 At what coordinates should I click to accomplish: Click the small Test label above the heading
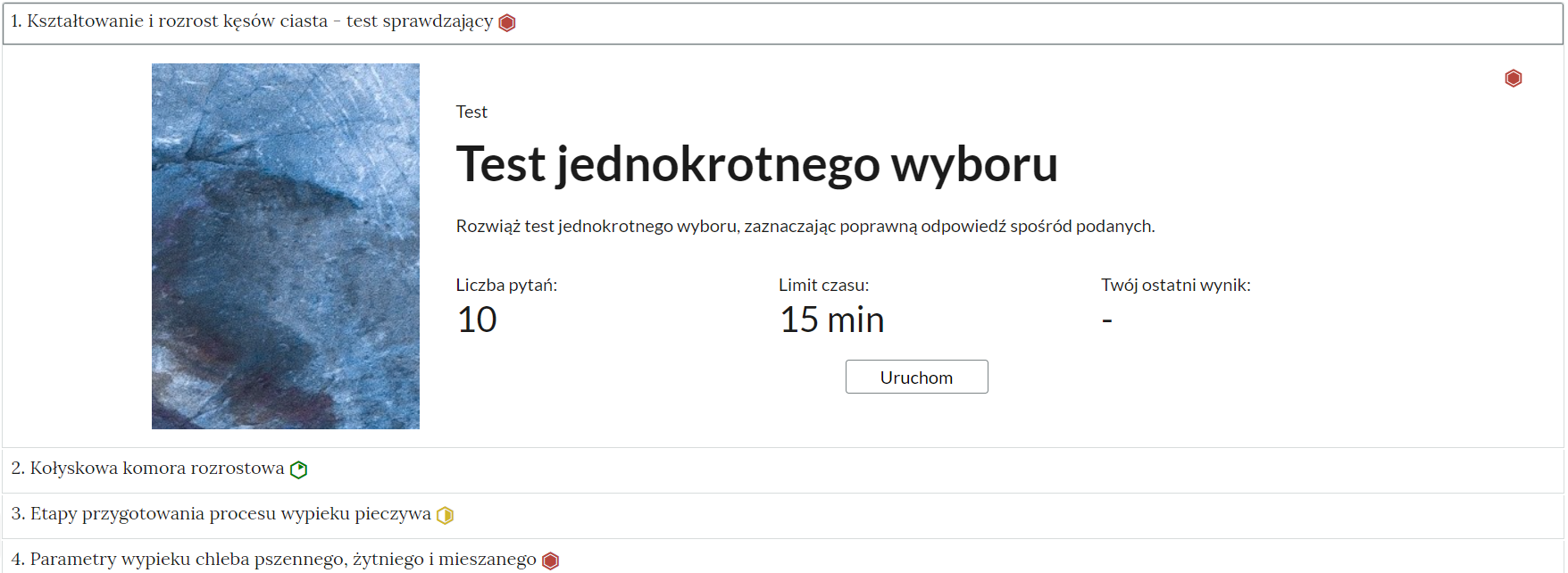[x=471, y=112]
